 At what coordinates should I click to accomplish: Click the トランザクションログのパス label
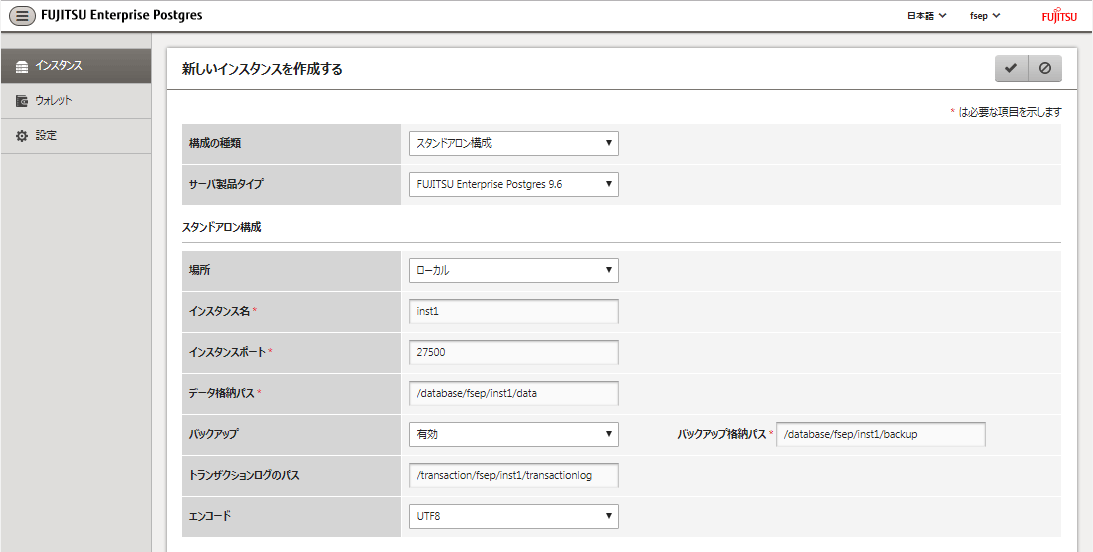244,475
